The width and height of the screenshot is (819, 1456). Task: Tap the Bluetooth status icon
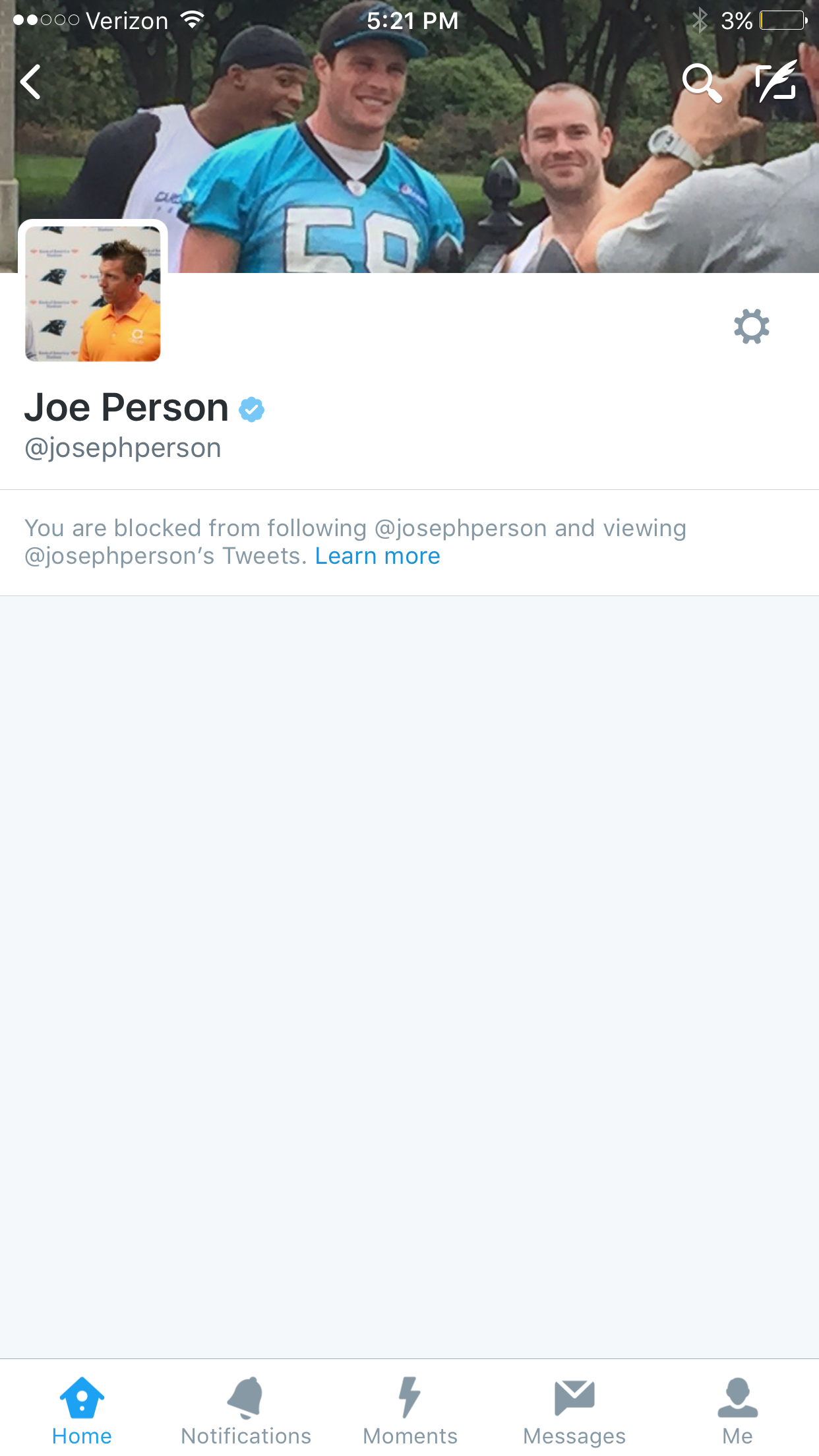point(700,20)
